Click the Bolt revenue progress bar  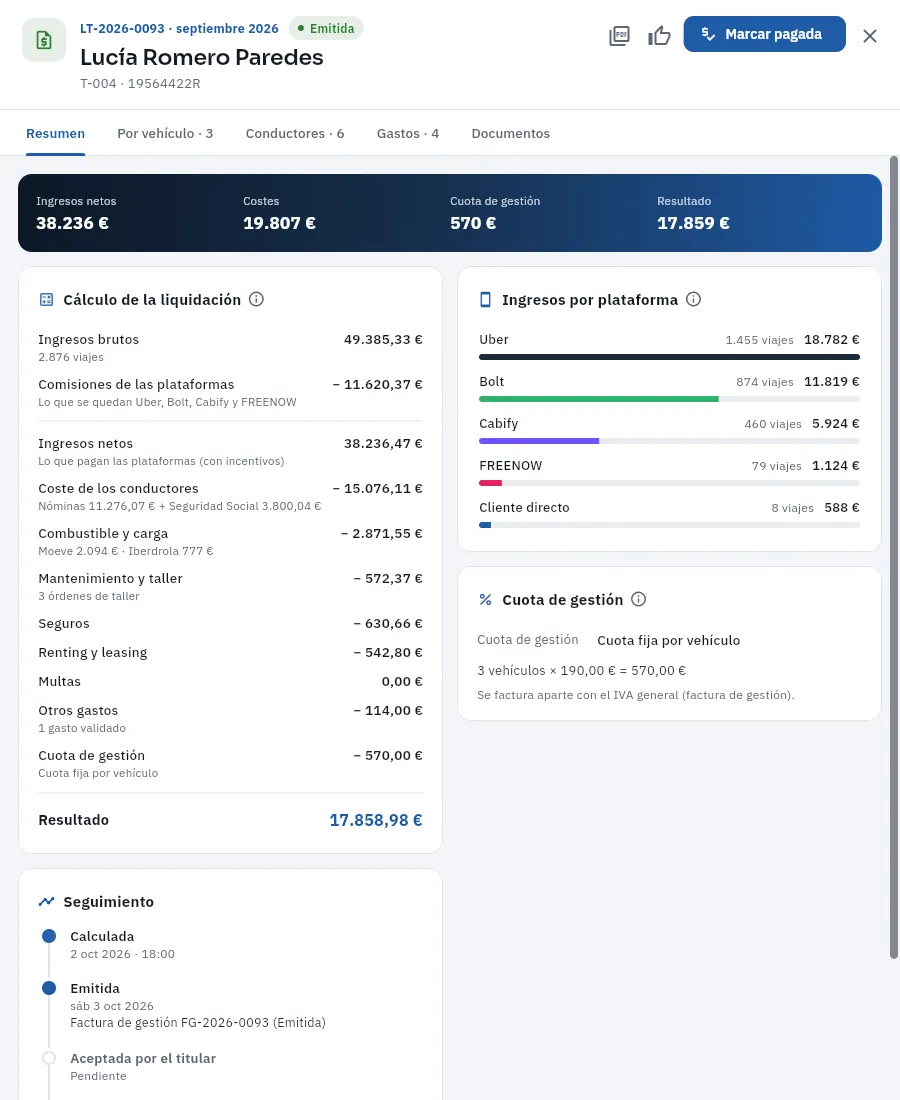click(669, 399)
